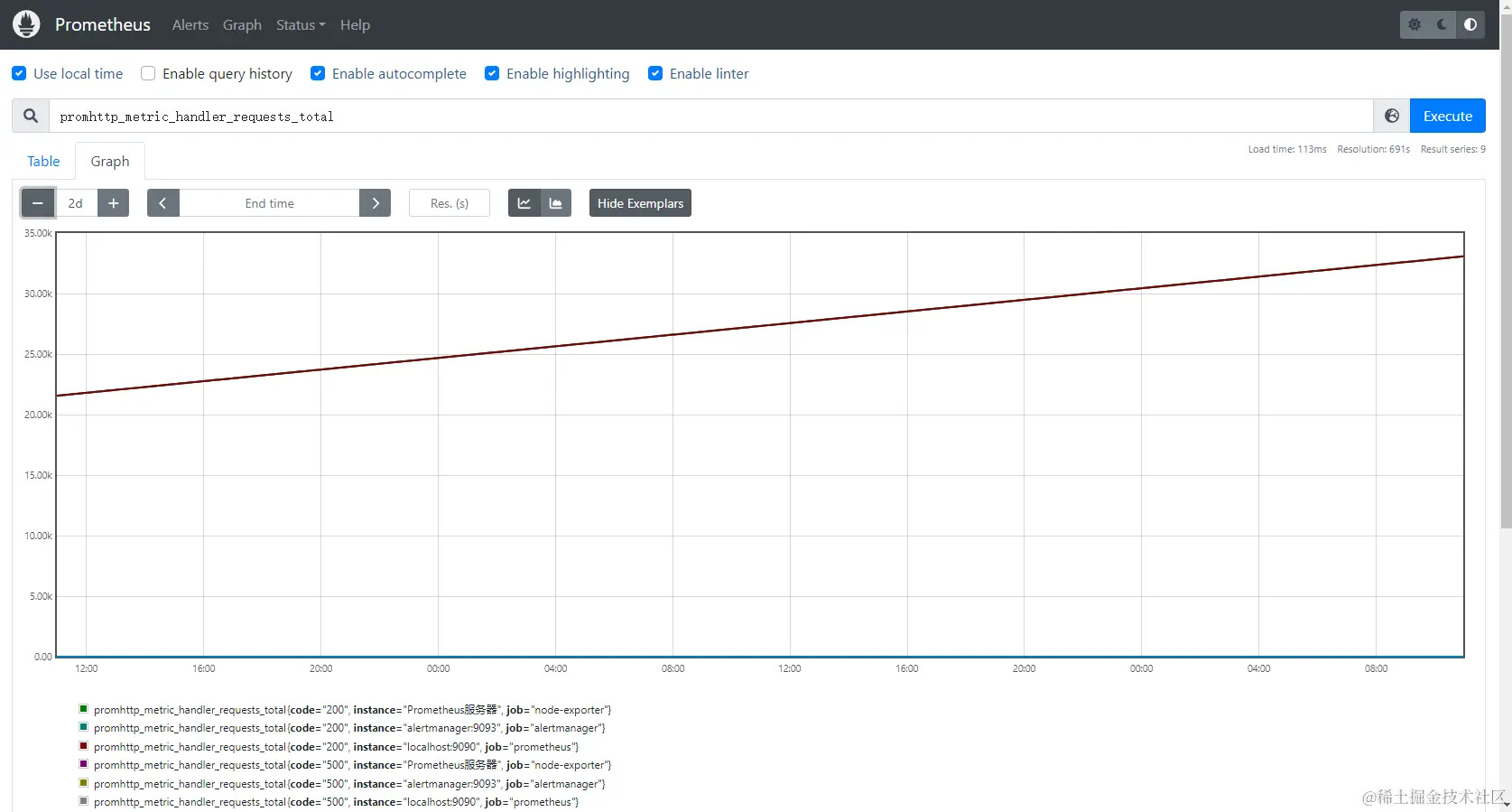Image resolution: width=1512 pixels, height=812 pixels.
Task: Open the metrics explorer globe icon
Action: coord(1392,116)
